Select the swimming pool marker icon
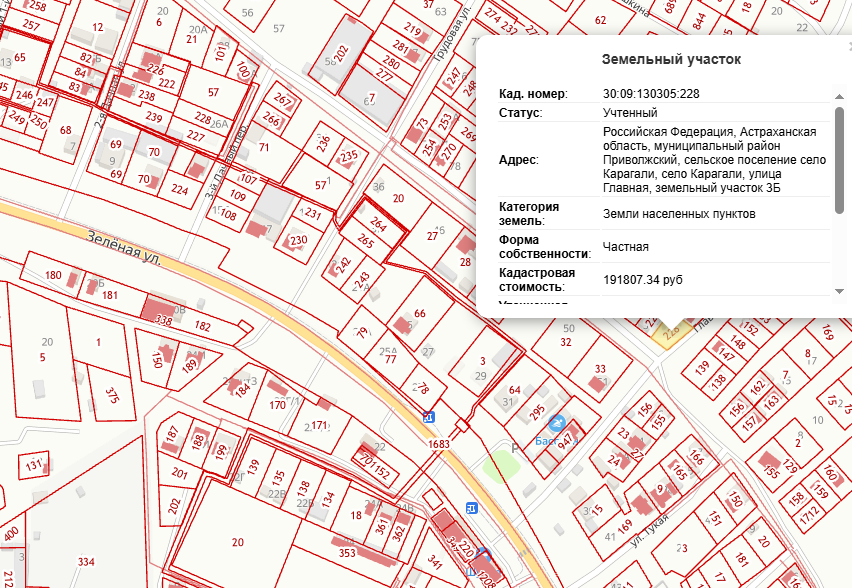 pyautogui.click(x=557, y=423)
